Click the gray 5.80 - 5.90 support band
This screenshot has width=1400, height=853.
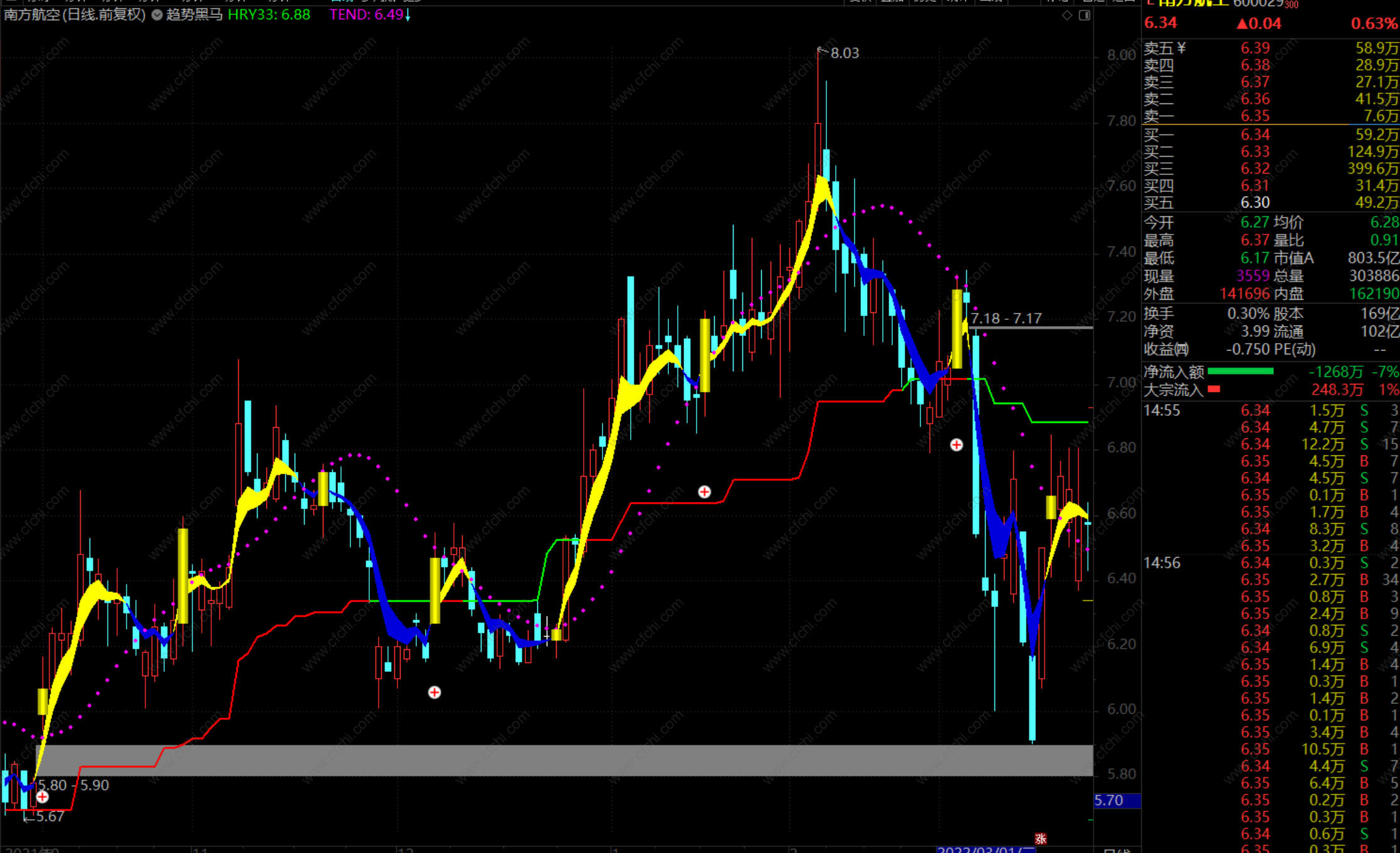(x=564, y=760)
